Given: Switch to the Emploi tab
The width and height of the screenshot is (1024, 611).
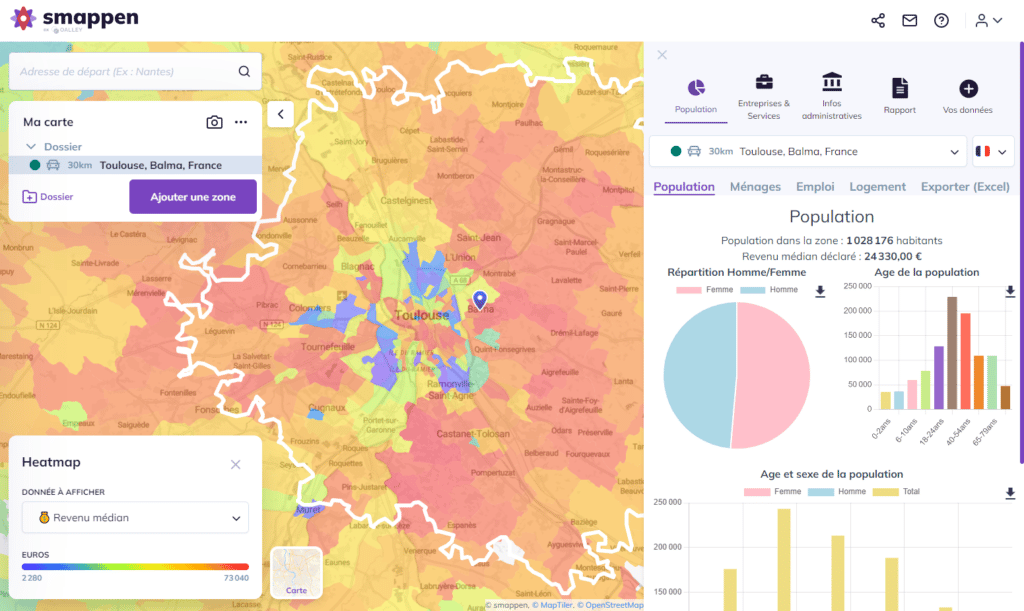Looking at the screenshot, I should 815,187.
